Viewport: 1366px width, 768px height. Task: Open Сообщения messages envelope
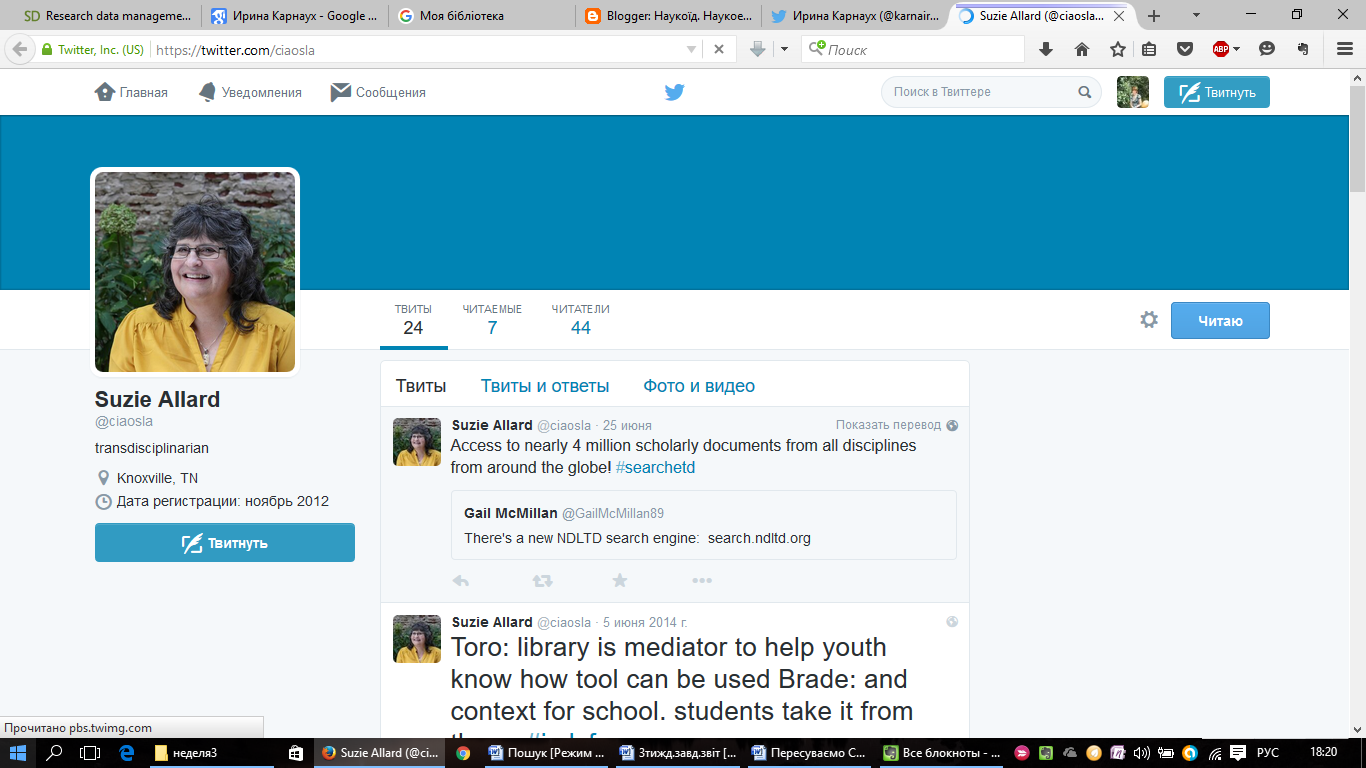coord(378,92)
